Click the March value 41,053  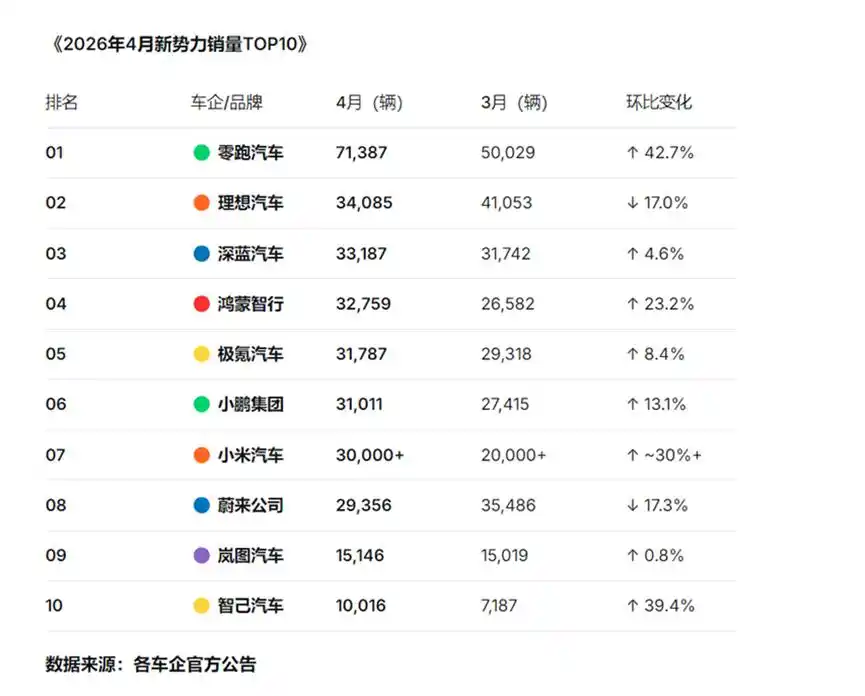(x=506, y=202)
